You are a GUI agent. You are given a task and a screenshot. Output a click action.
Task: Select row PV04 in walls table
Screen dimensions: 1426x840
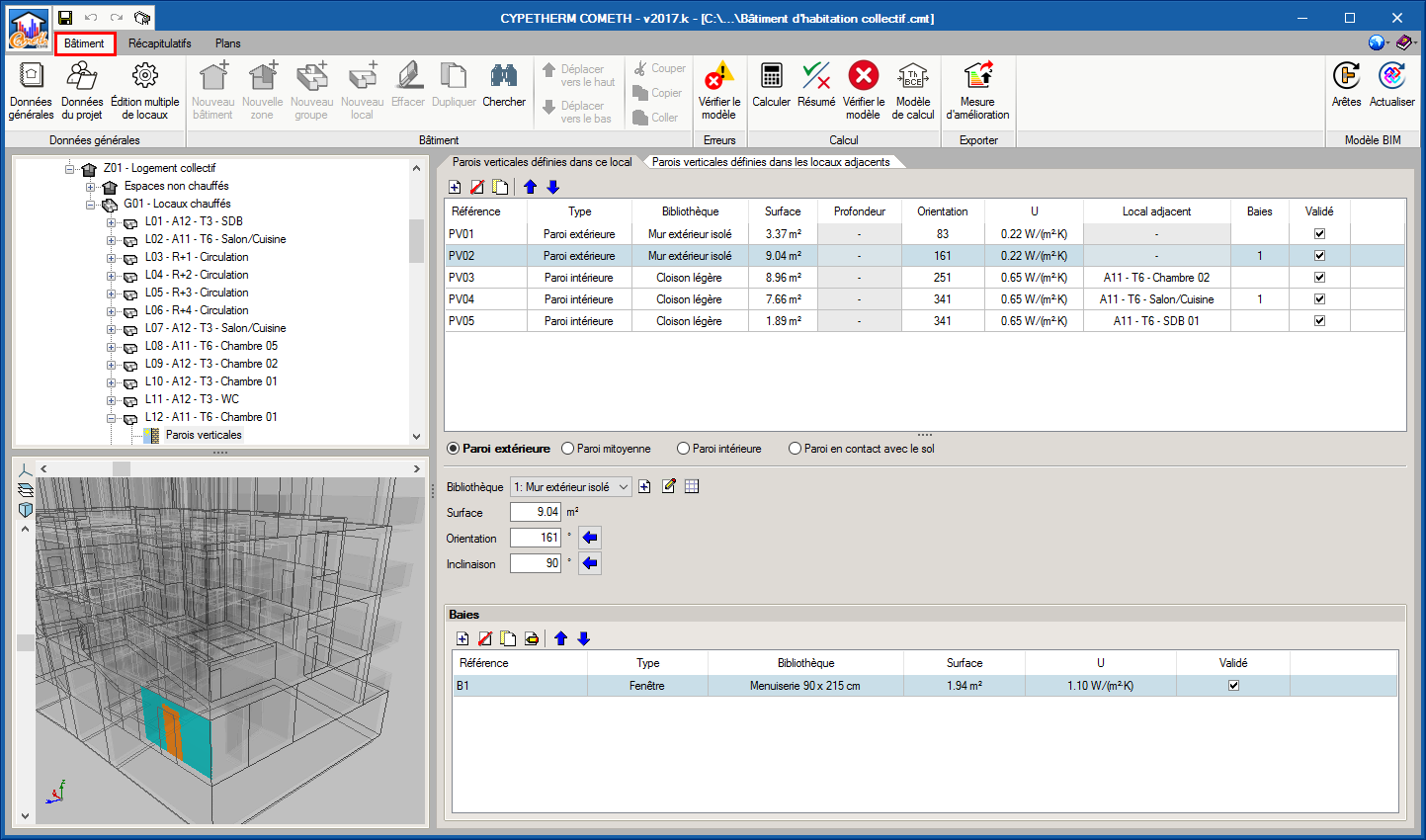pyautogui.click(x=579, y=299)
